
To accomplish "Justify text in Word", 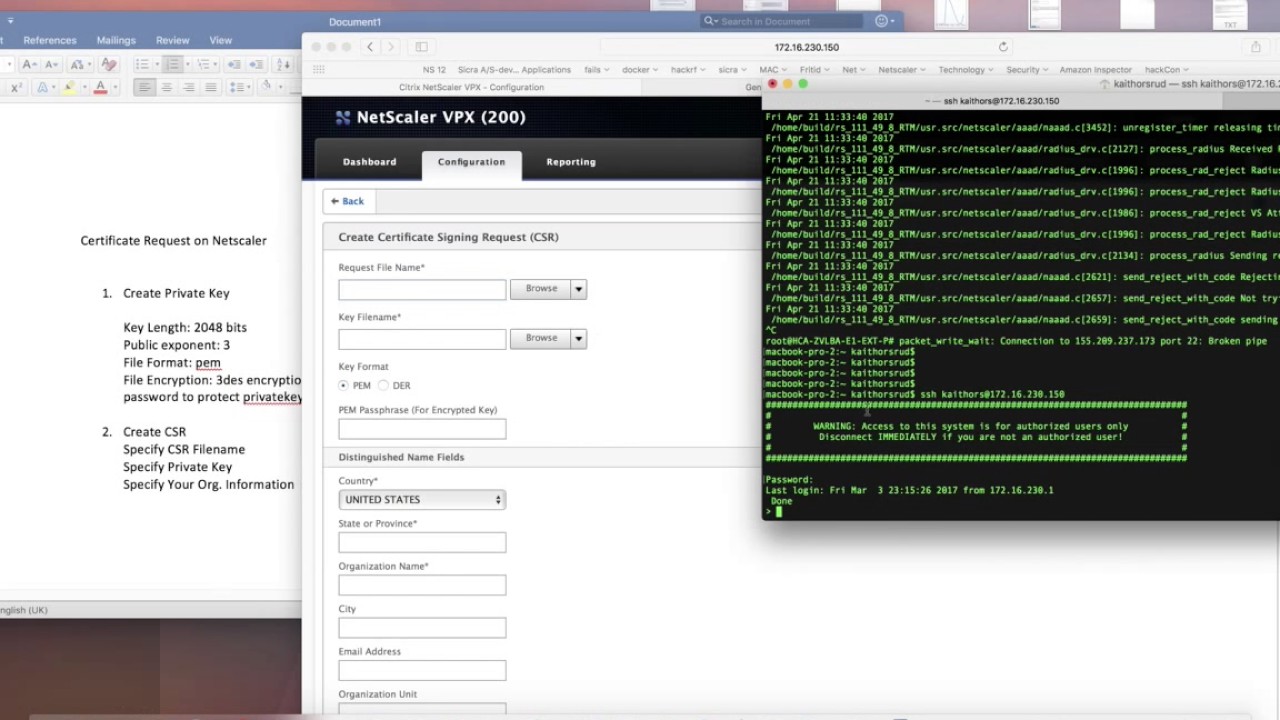I will pos(211,87).
